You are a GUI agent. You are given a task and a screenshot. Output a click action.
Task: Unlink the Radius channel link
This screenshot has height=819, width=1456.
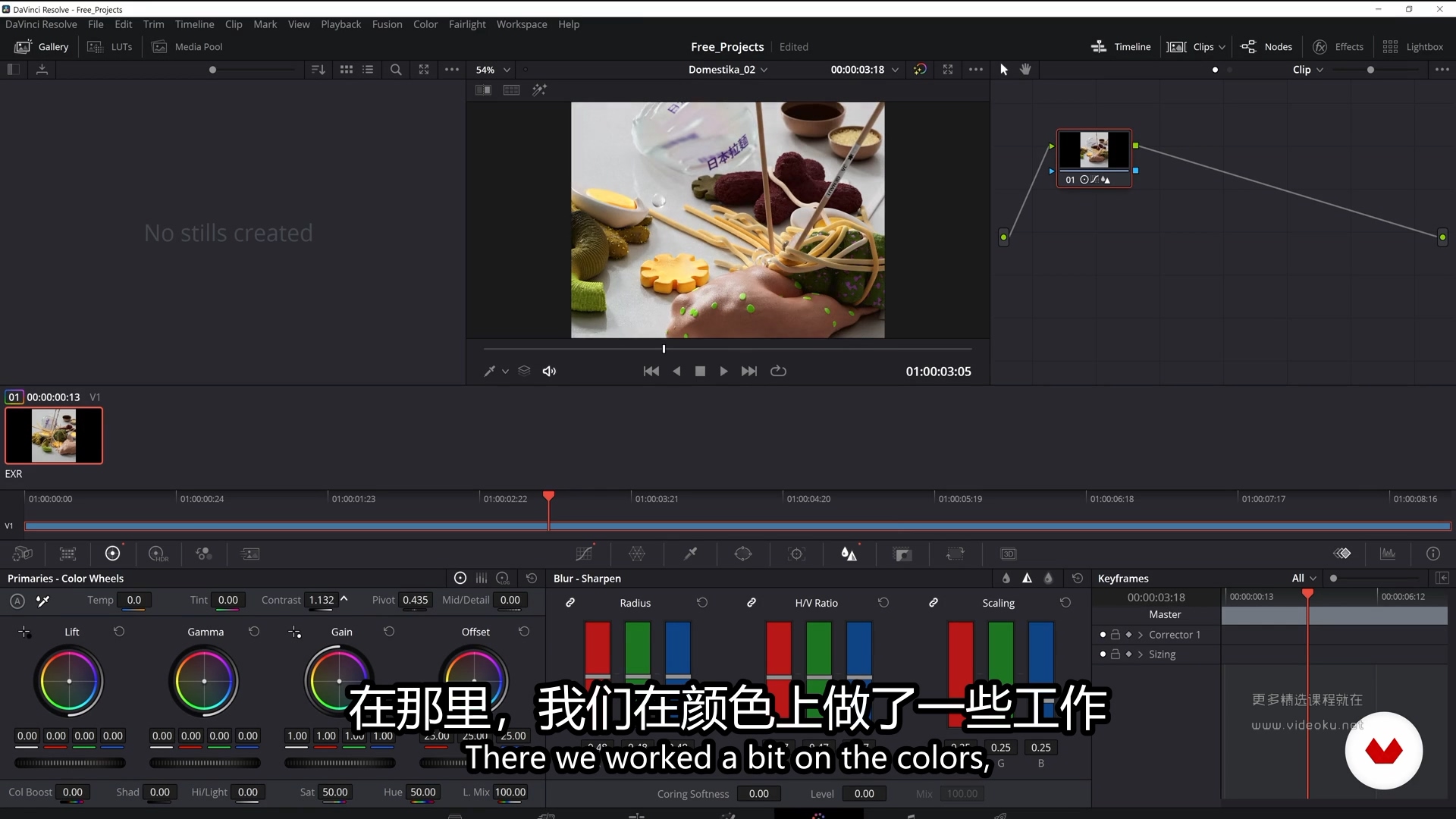[570, 603]
